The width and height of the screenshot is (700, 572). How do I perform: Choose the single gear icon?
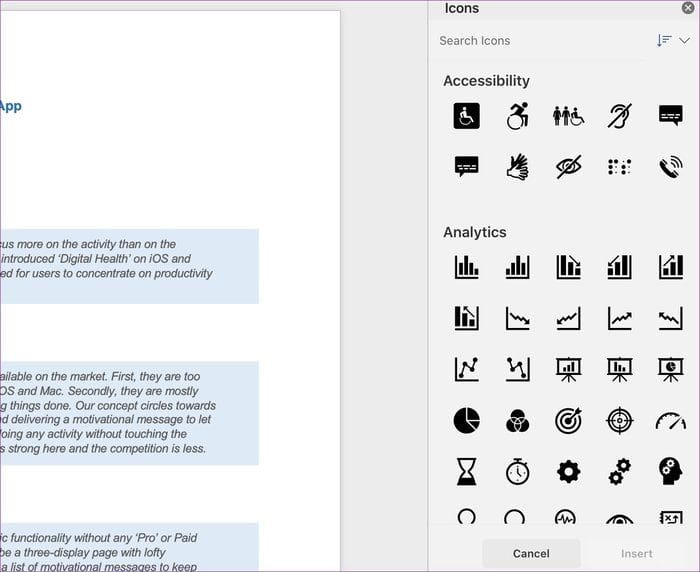pos(569,472)
